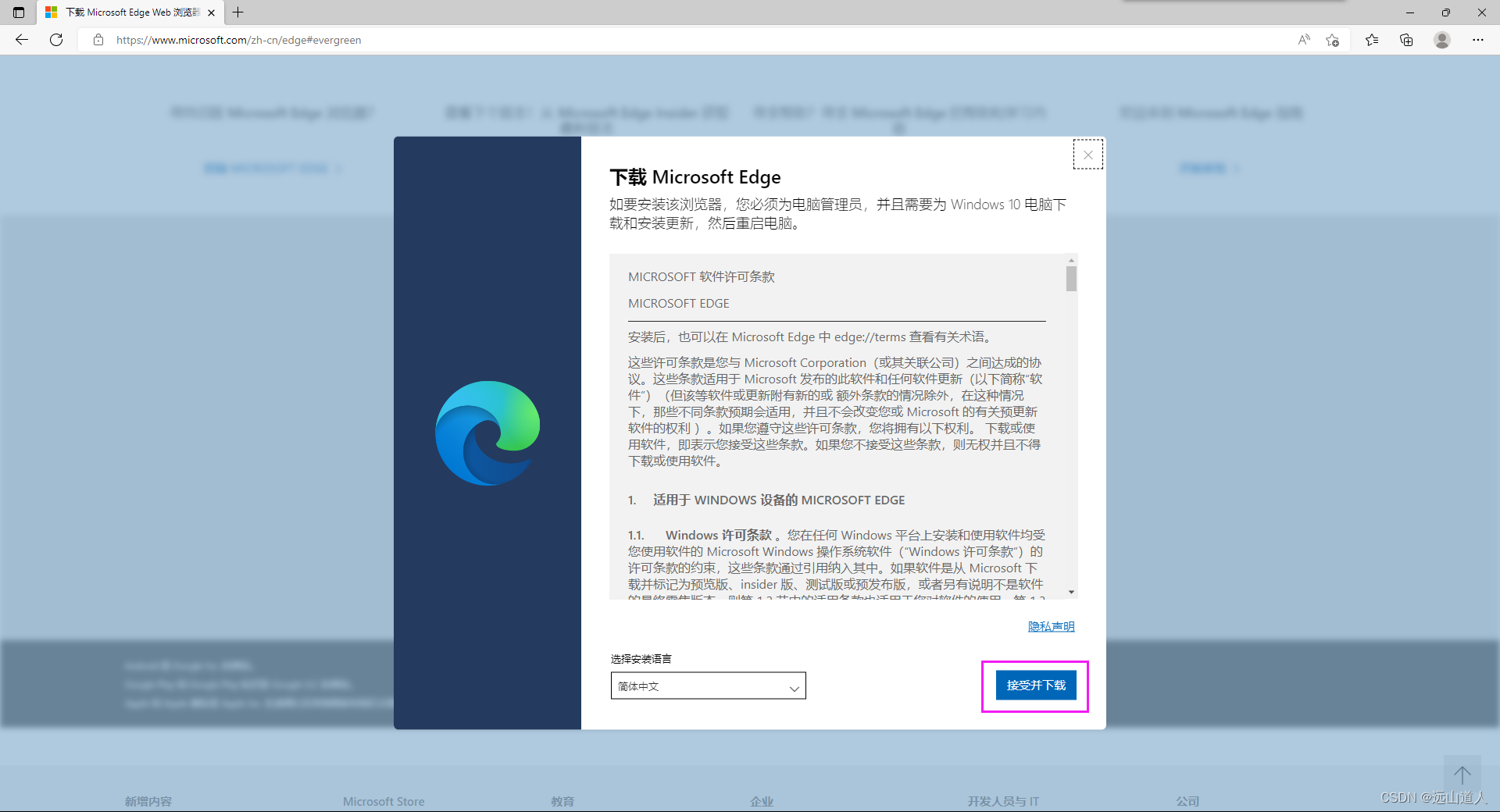Viewport: 1500px width, 812px height.
Task: Open a new tab with plus icon
Action: 238,12
